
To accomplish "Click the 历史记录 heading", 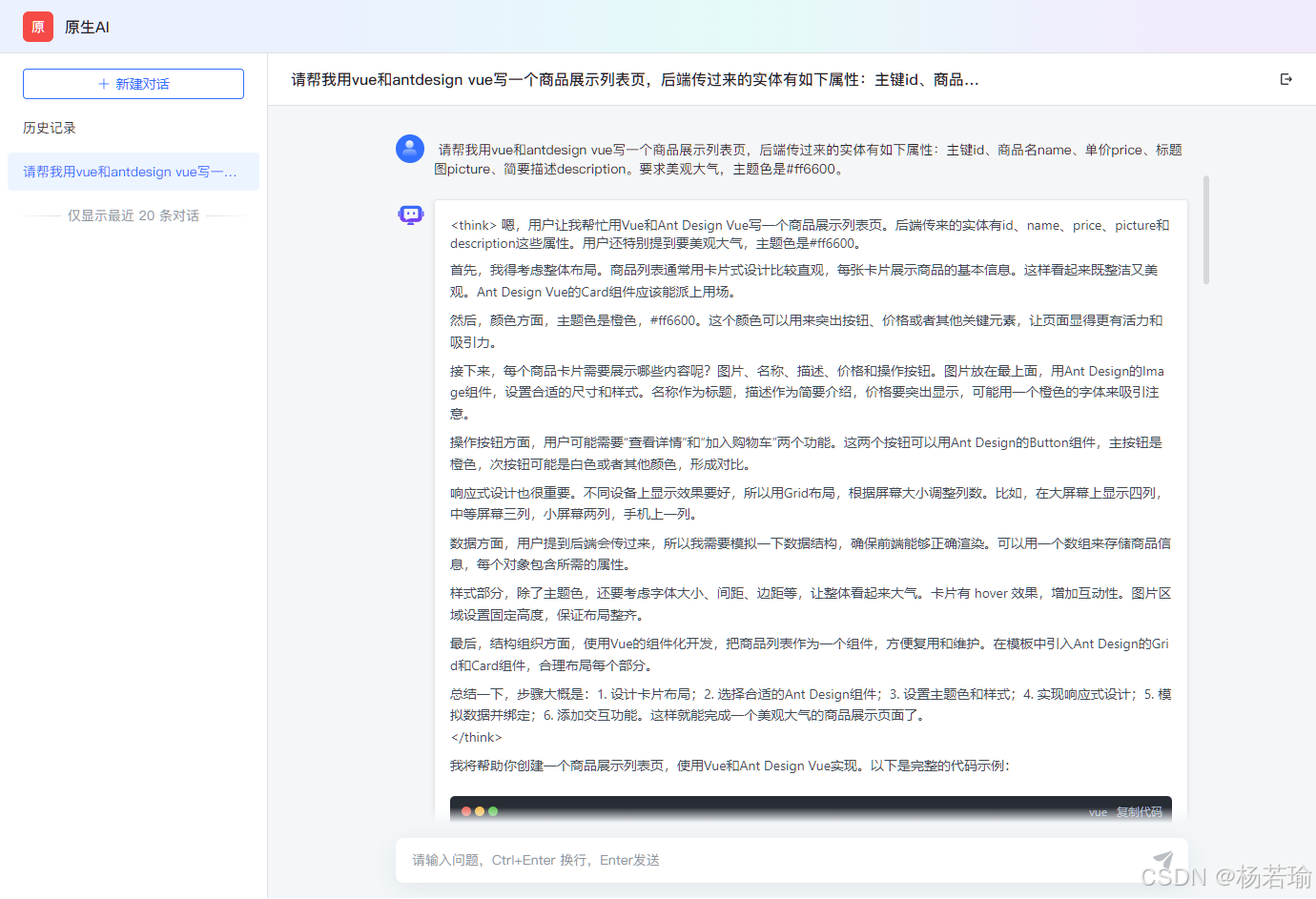I will coord(50,128).
